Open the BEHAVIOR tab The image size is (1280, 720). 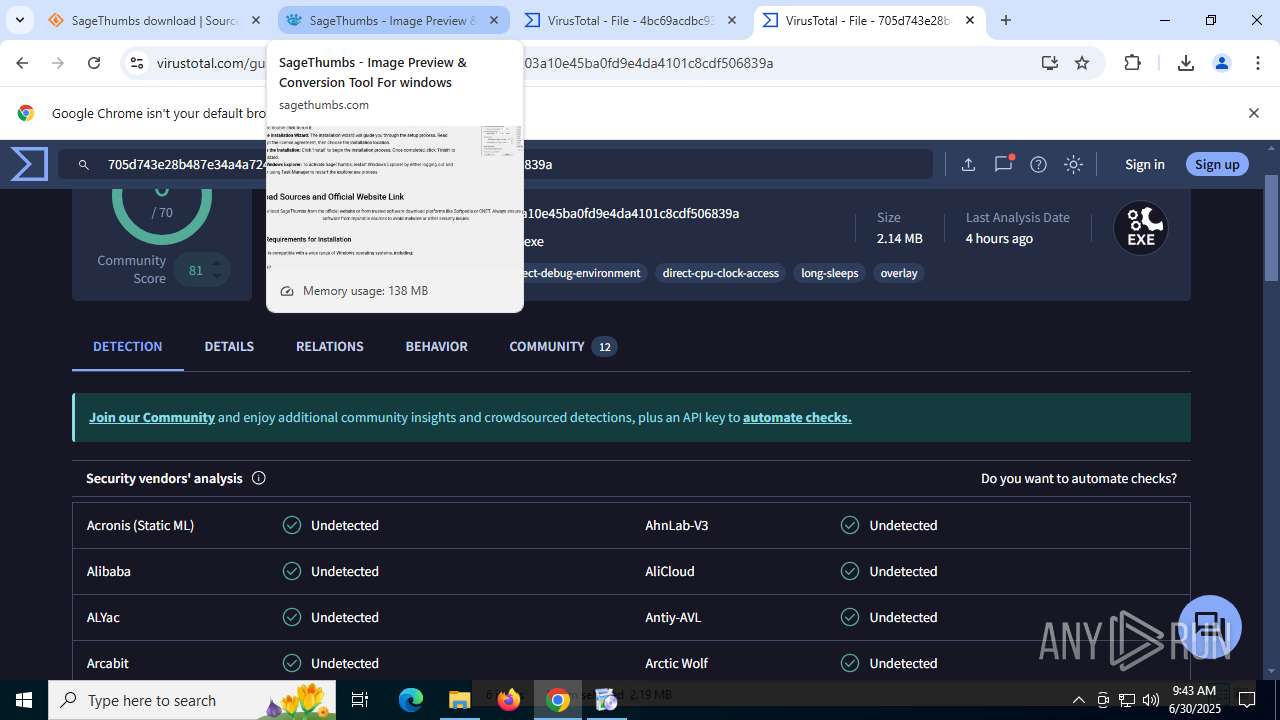click(436, 346)
